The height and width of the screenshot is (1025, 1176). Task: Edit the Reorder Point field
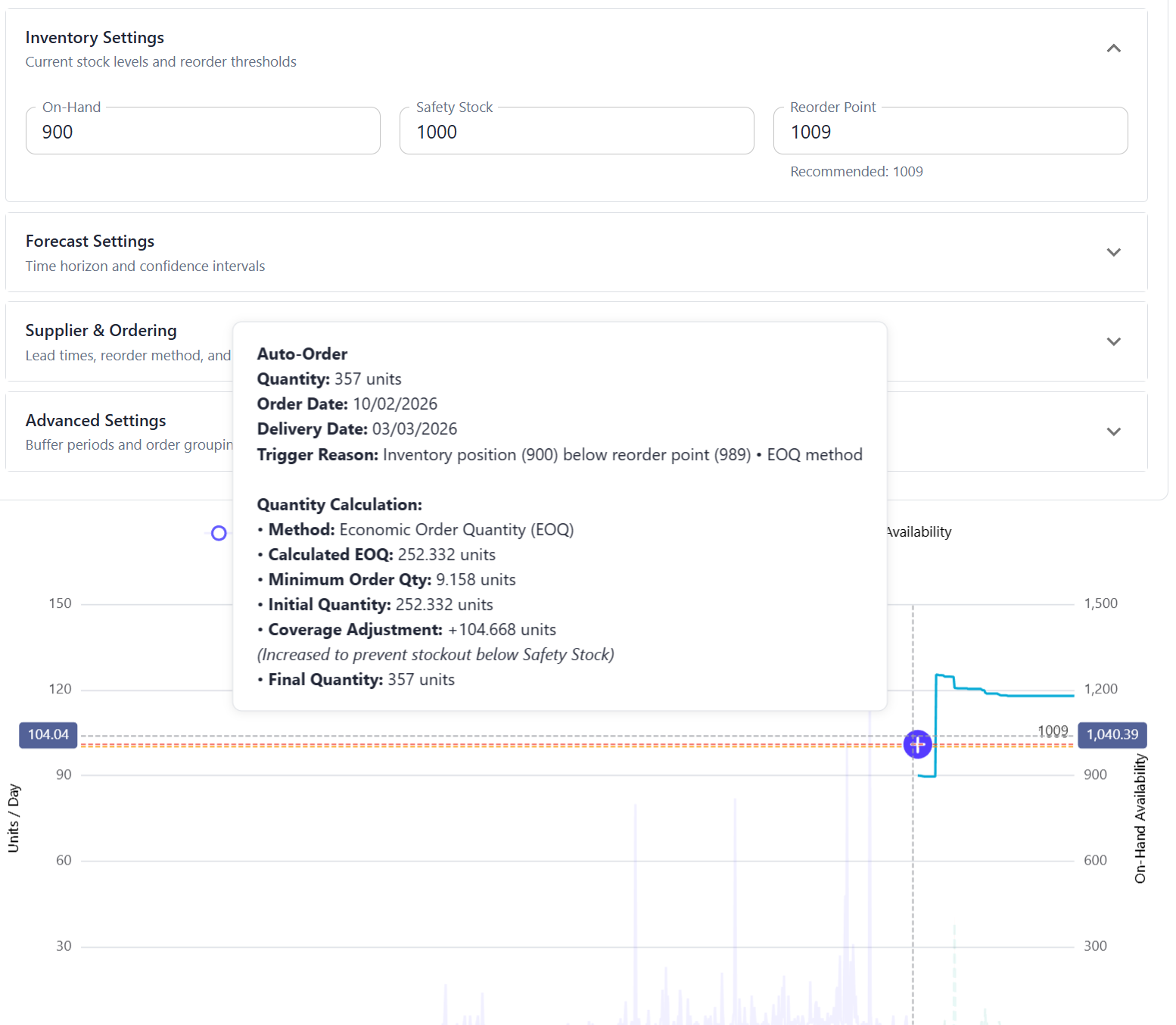click(950, 132)
